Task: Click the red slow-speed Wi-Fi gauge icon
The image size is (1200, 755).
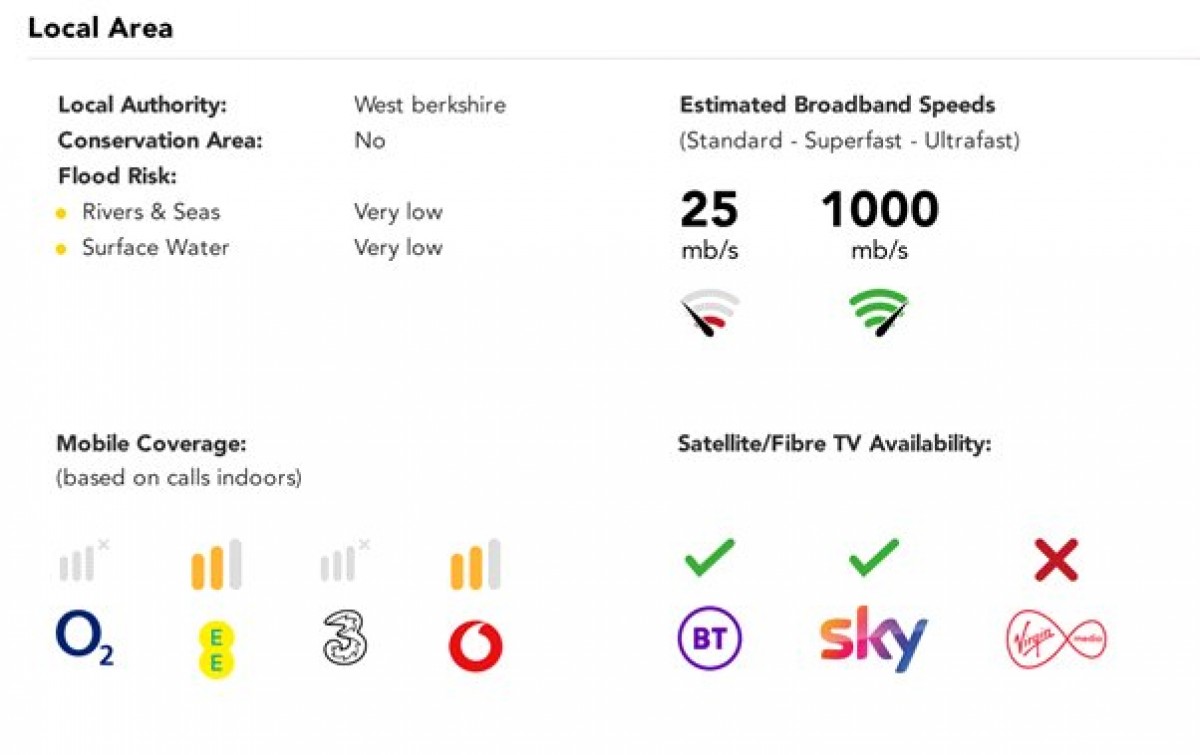Action: coord(709,314)
